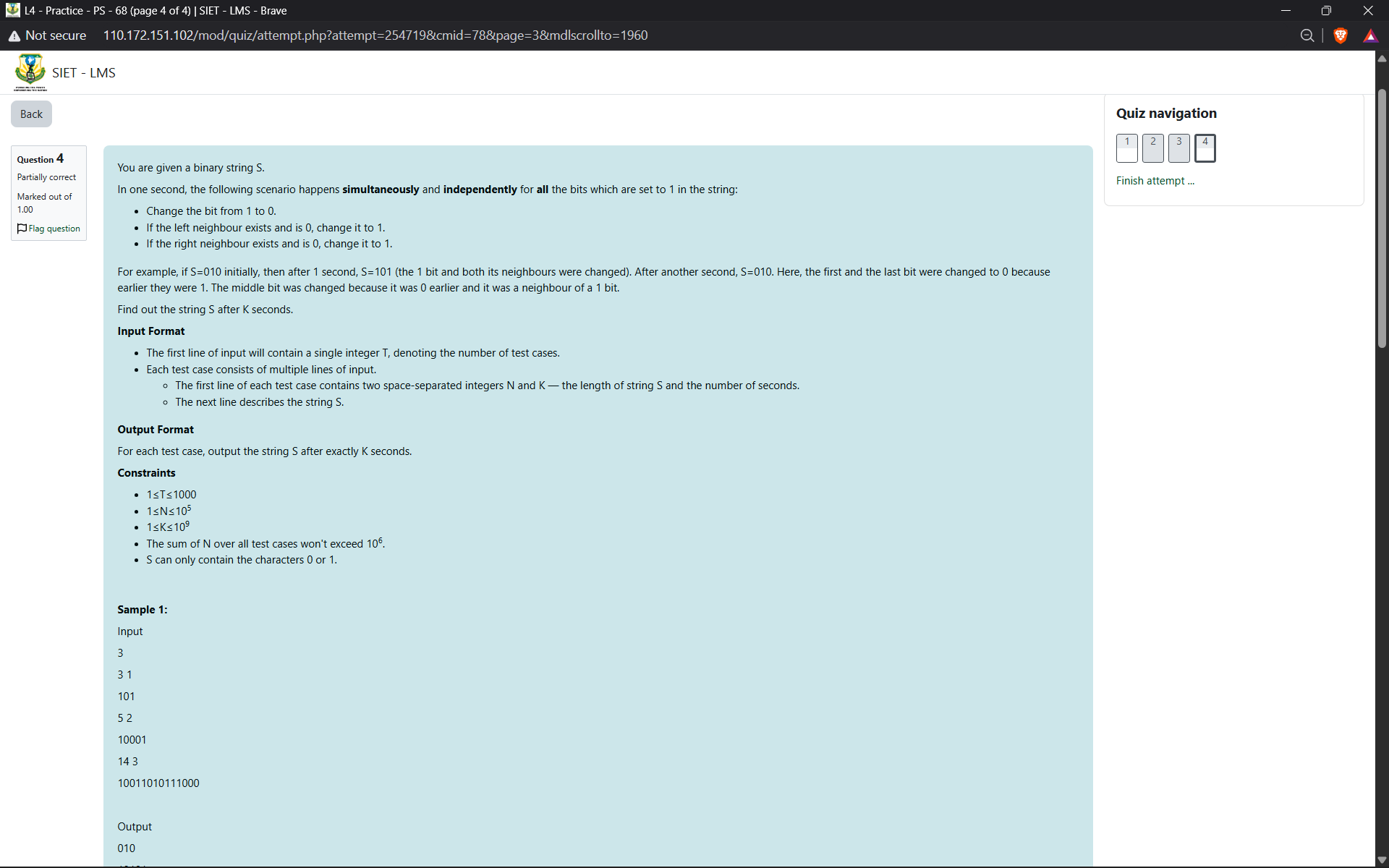Click the zoom magnifier icon in address bar

[x=1307, y=35]
